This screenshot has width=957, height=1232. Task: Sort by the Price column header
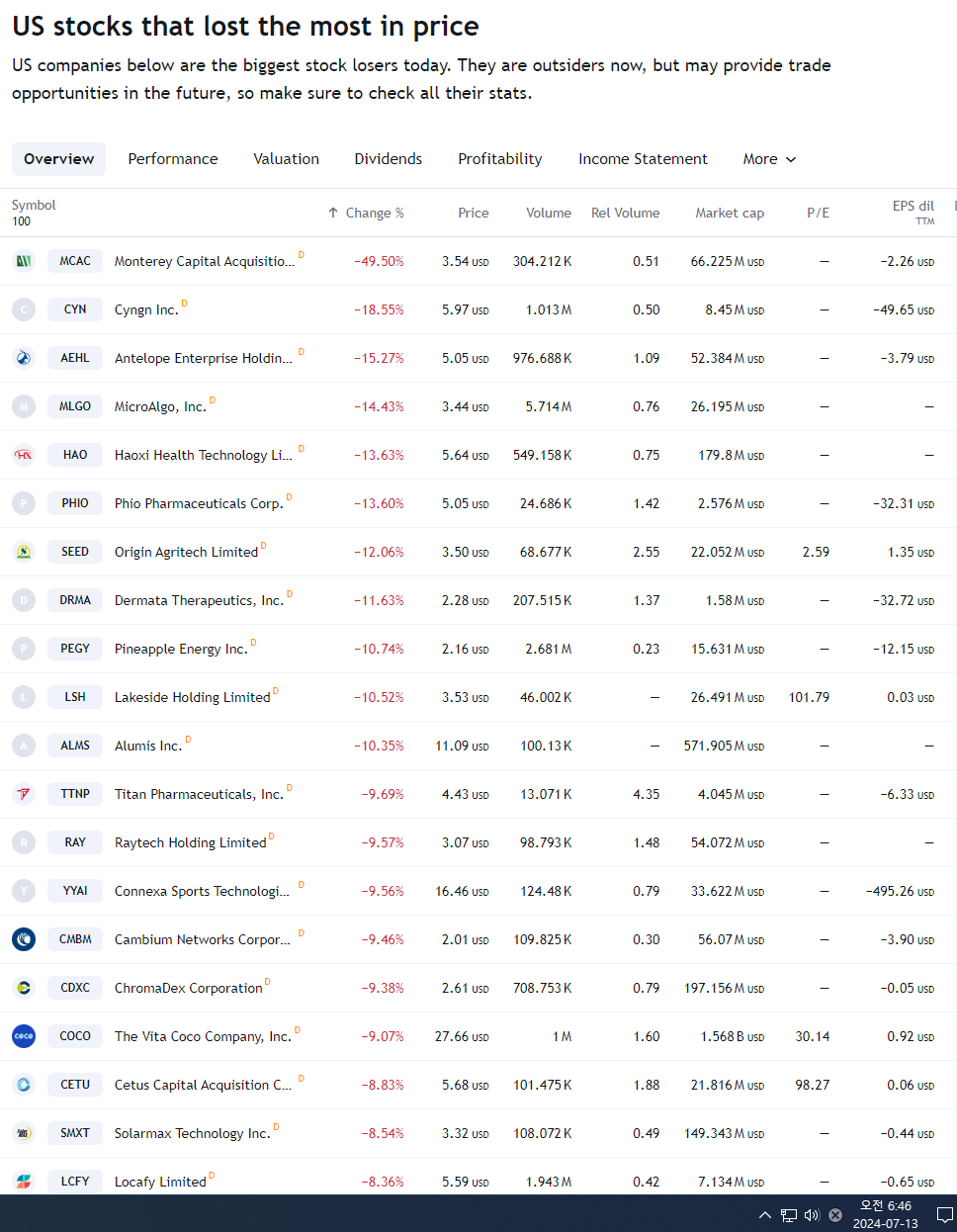[474, 213]
